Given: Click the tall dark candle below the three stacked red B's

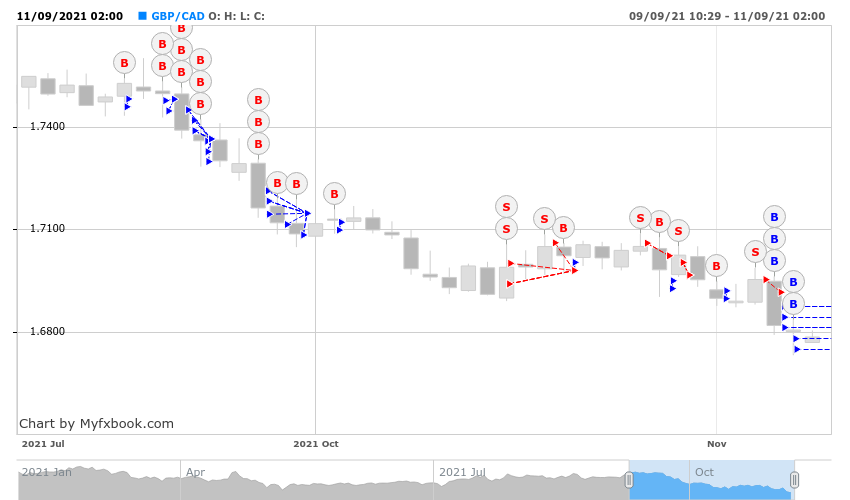Looking at the screenshot, I should click(258, 185).
